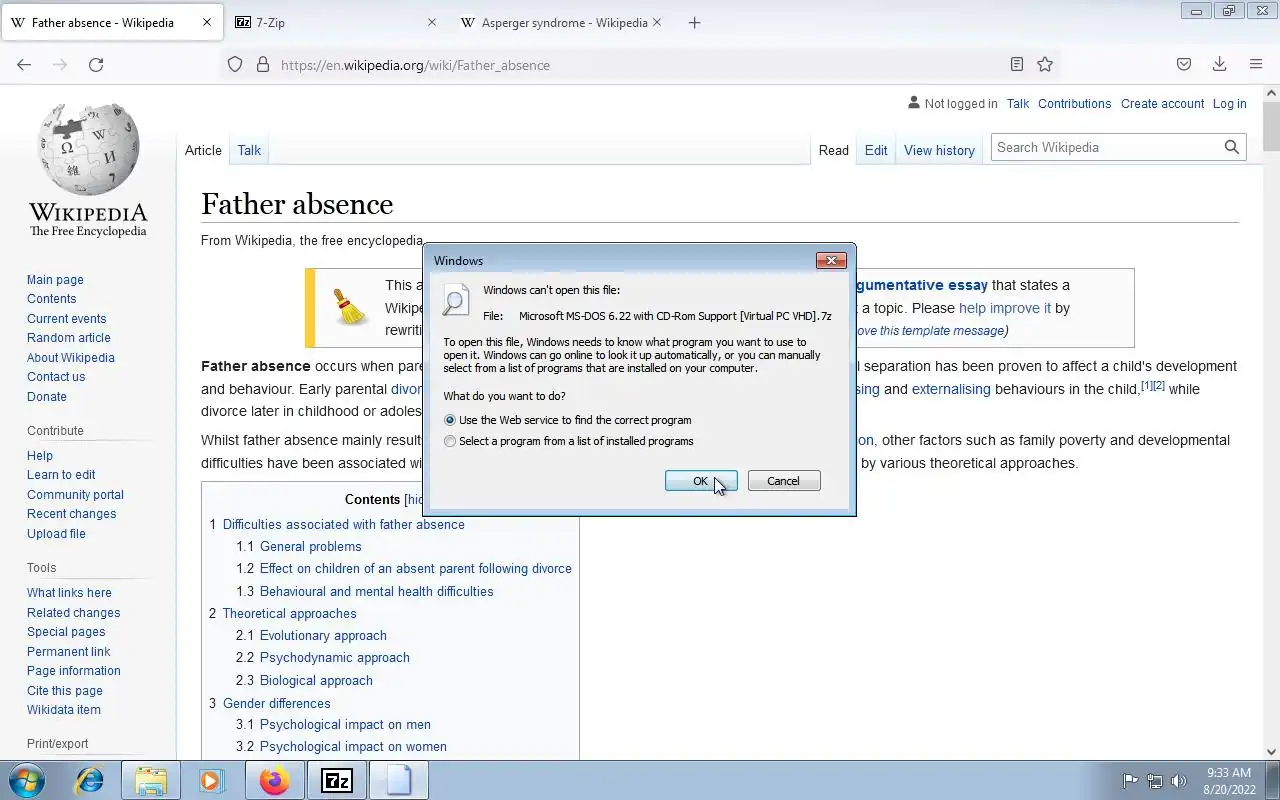
Task: Click the volume speaker tray icon
Action: click(x=1179, y=781)
